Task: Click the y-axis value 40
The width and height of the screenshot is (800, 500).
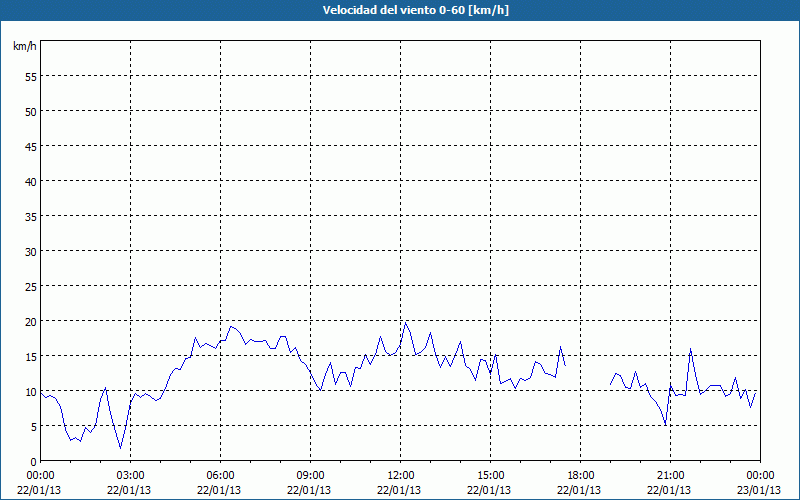Action: click(31, 181)
